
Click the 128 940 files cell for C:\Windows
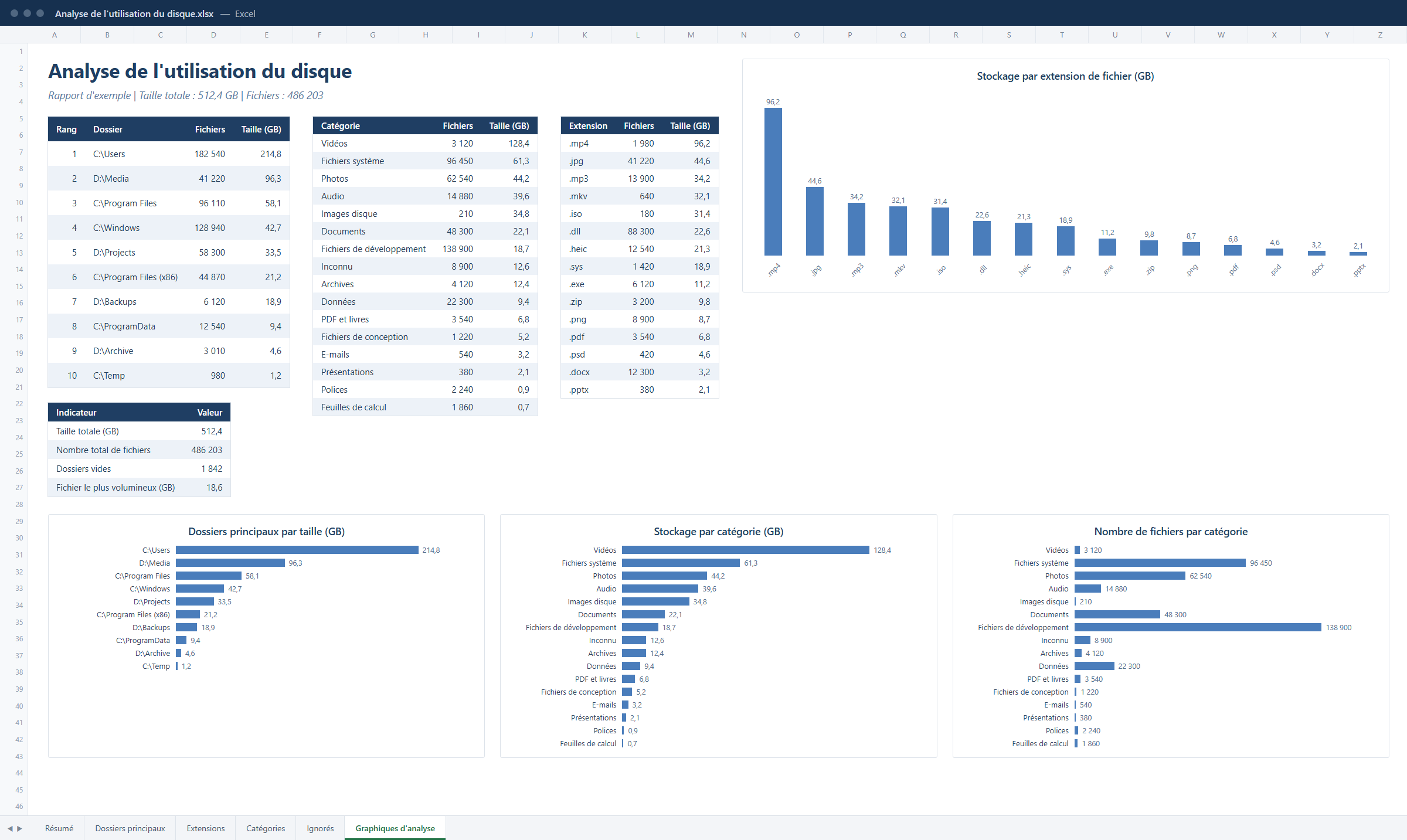pos(209,227)
